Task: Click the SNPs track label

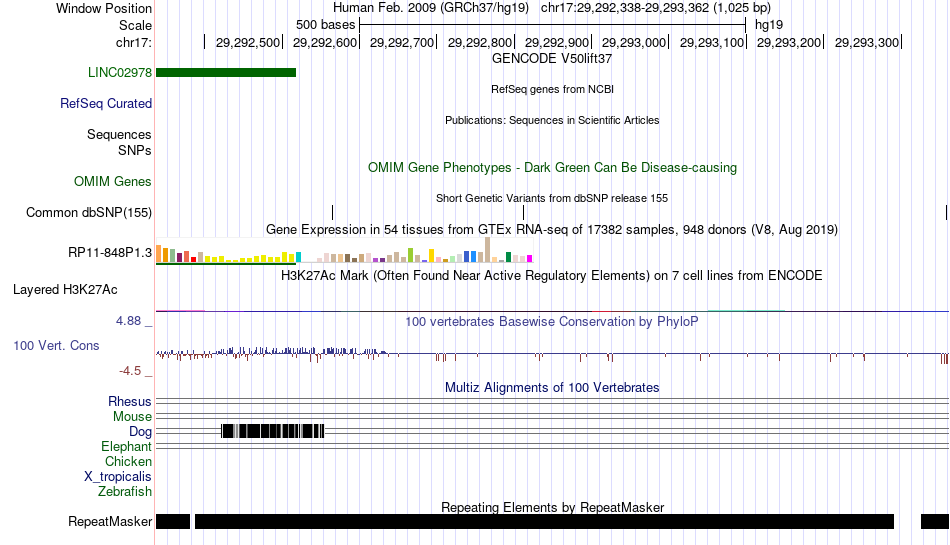Action: tap(135, 150)
